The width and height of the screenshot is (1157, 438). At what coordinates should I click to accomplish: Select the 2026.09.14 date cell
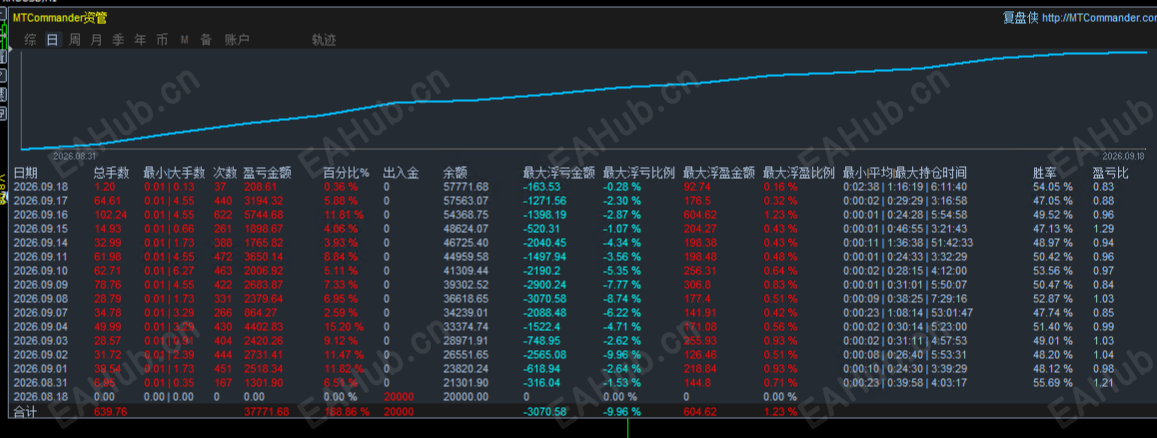pyautogui.click(x=41, y=242)
